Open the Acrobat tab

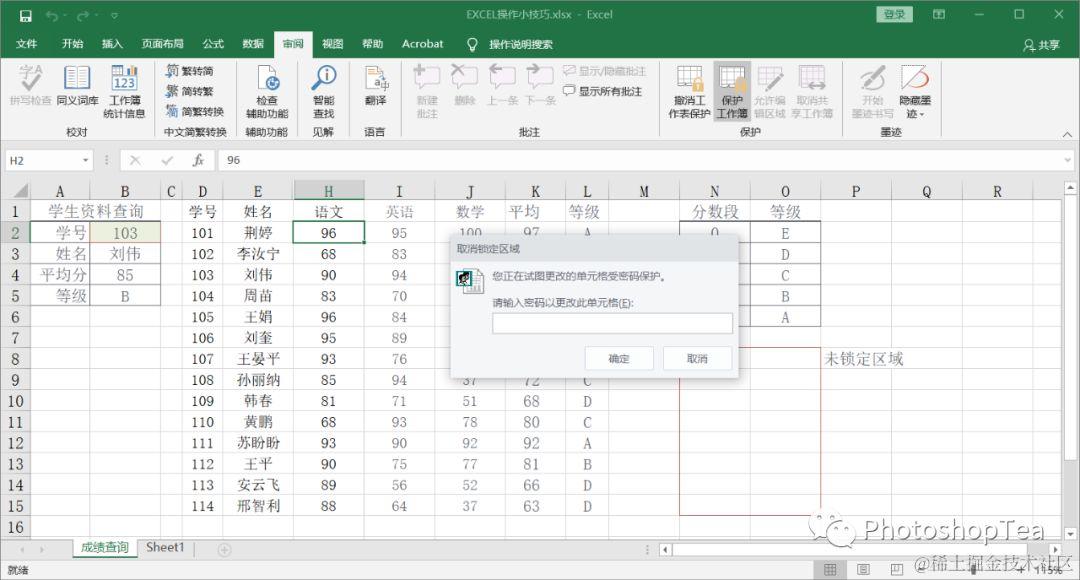point(422,44)
